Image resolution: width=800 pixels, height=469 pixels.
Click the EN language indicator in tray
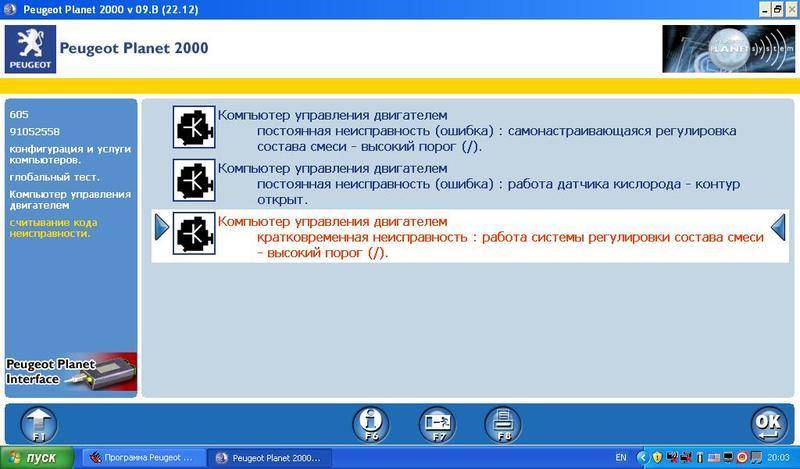(621, 458)
